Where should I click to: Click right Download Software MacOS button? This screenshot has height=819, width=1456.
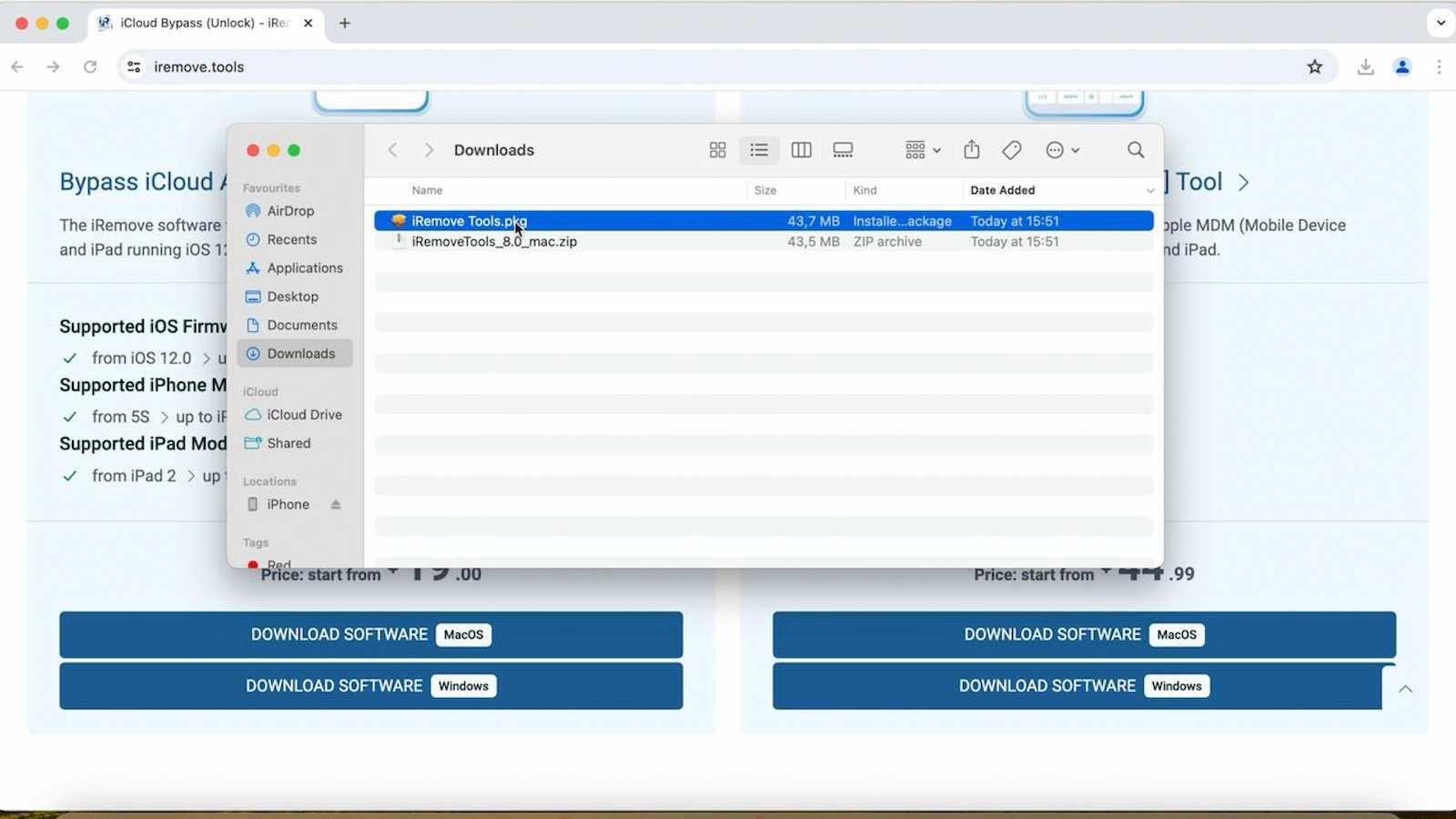[1084, 634]
